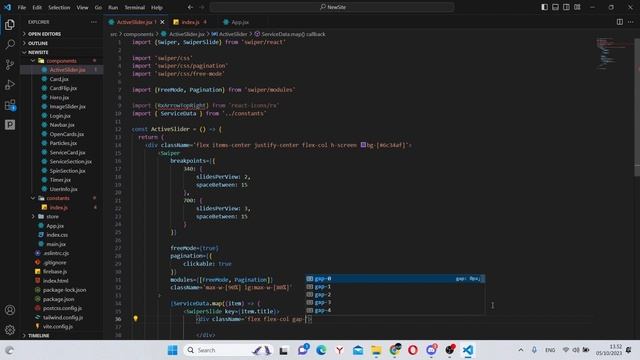
Task: Toggle the secondary side bar layout icon
Action: [566, 7]
